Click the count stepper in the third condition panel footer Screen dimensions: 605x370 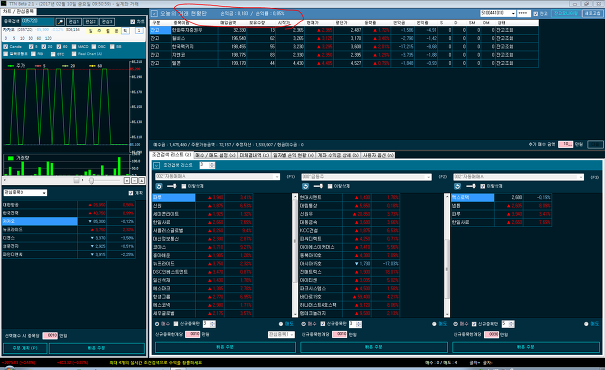pyautogui.click(x=508, y=324)
